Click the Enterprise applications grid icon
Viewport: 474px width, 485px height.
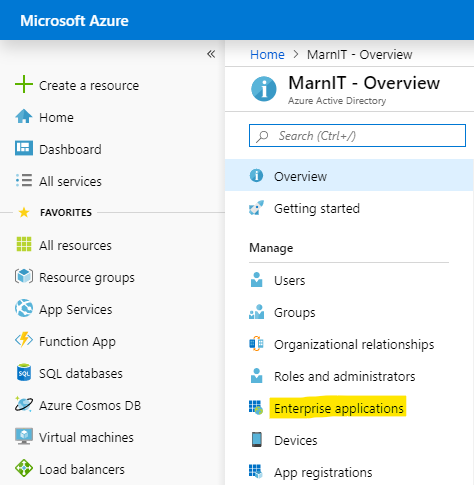click(x=256, y=408)
